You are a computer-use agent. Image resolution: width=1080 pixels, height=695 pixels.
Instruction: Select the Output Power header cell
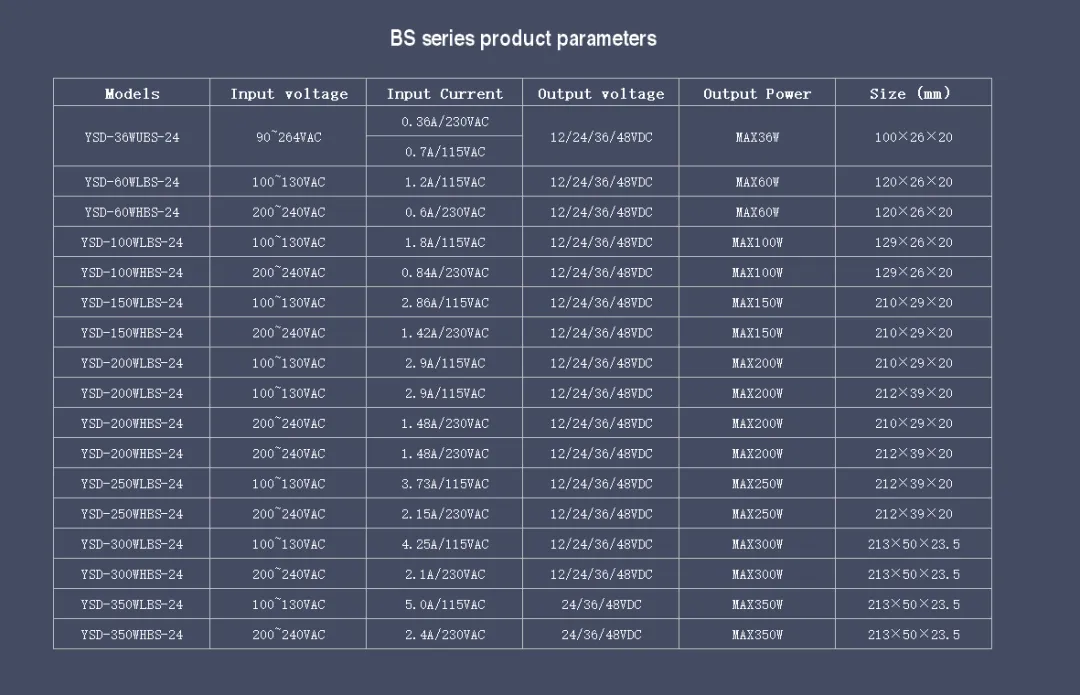(757, 93)
